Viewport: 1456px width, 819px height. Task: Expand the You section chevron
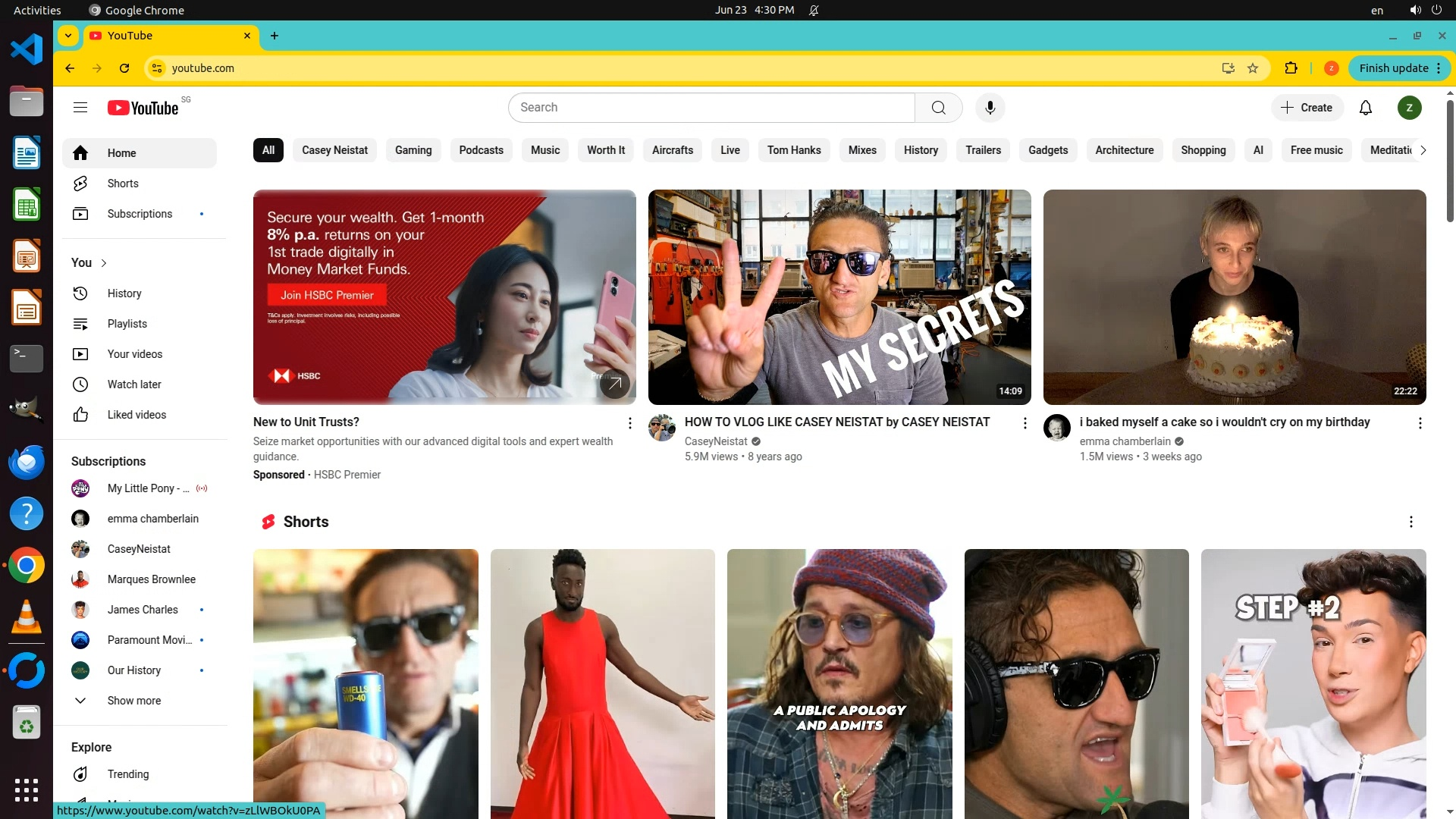tap(104, 263)
